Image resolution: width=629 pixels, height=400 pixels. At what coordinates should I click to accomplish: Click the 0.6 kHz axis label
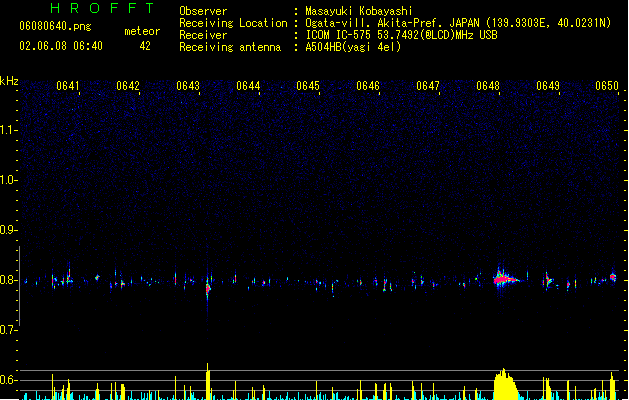click(8, 380)
